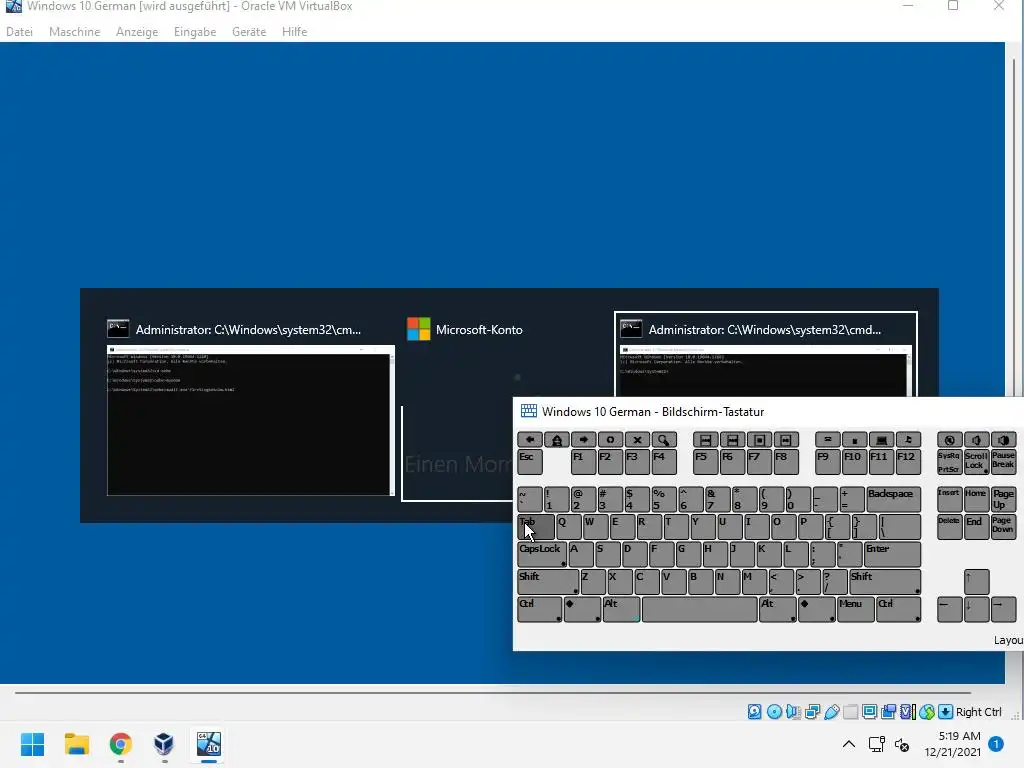Click the Enter key on soft keyboard
This screenshot has height=768, width=1024.
892,554
